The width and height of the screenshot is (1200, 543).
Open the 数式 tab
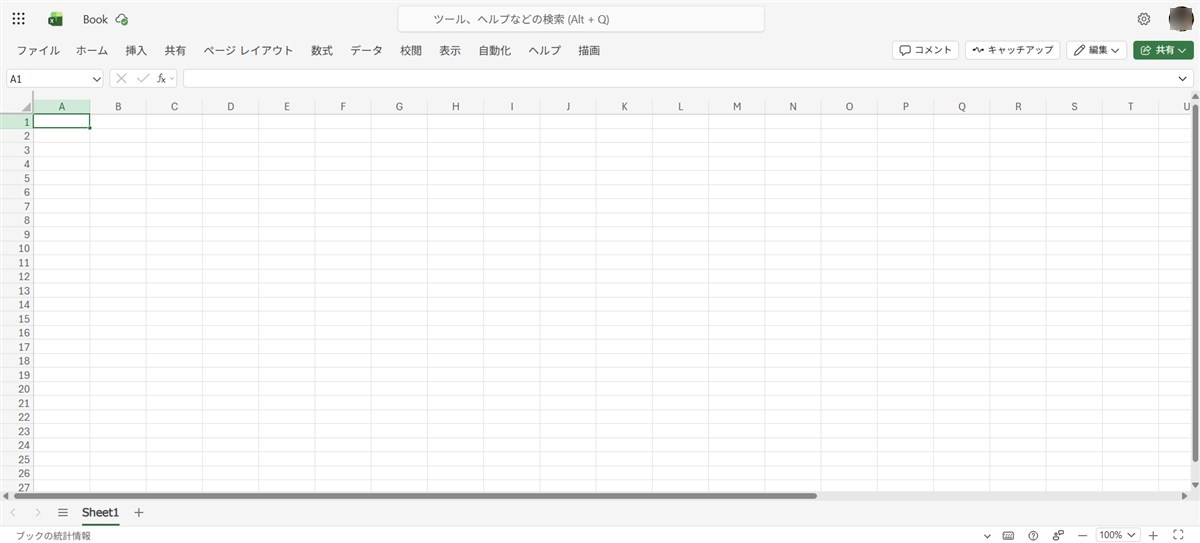pos(322,50)
